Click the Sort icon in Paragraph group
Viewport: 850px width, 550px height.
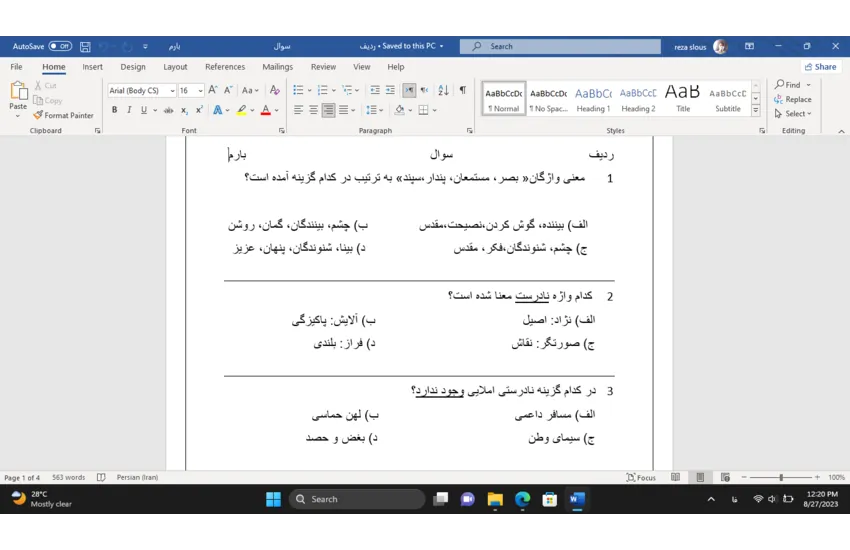point(443,90)
